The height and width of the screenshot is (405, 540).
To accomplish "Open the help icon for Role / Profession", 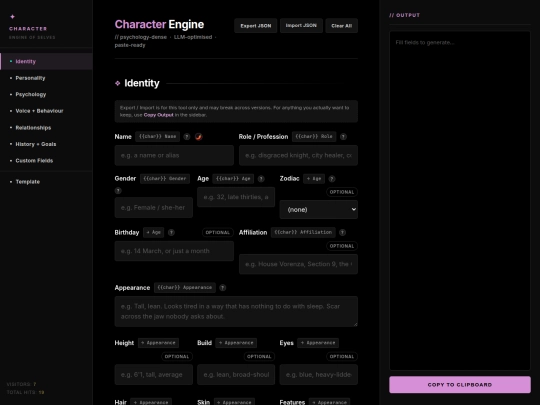I will (x=343, y=137).
